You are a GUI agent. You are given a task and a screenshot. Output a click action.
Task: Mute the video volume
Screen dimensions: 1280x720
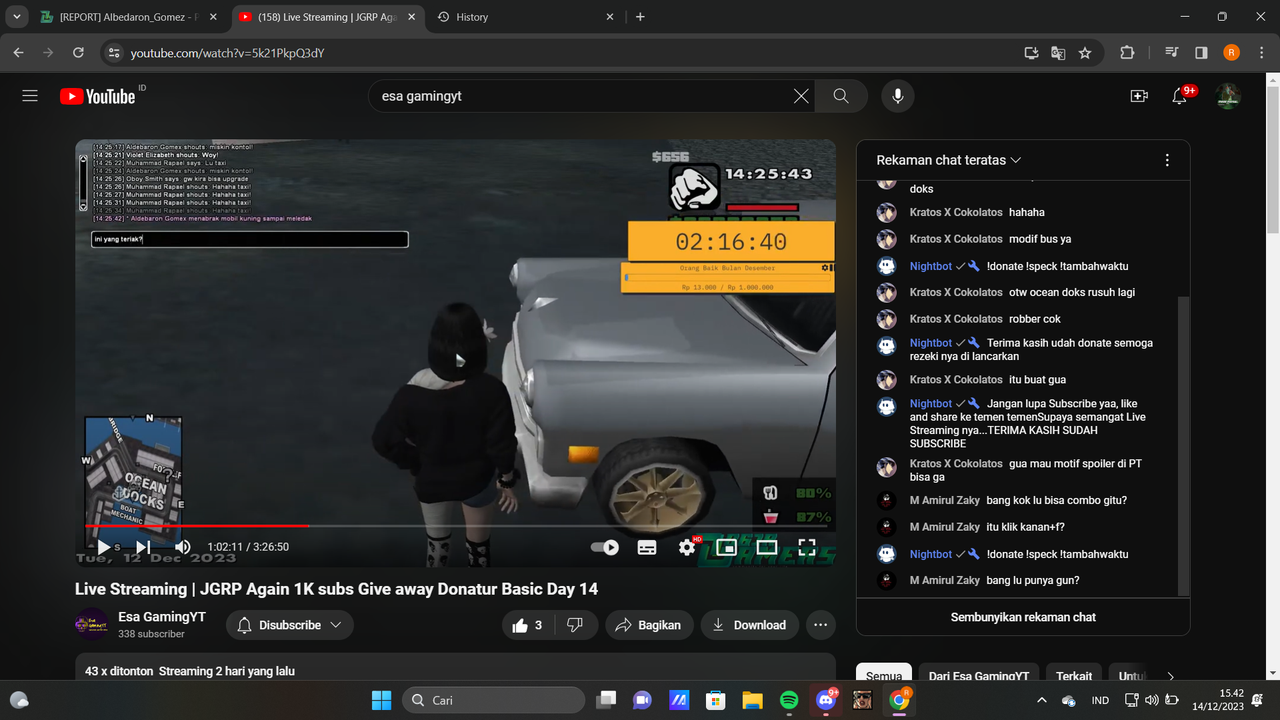(183, 547)
